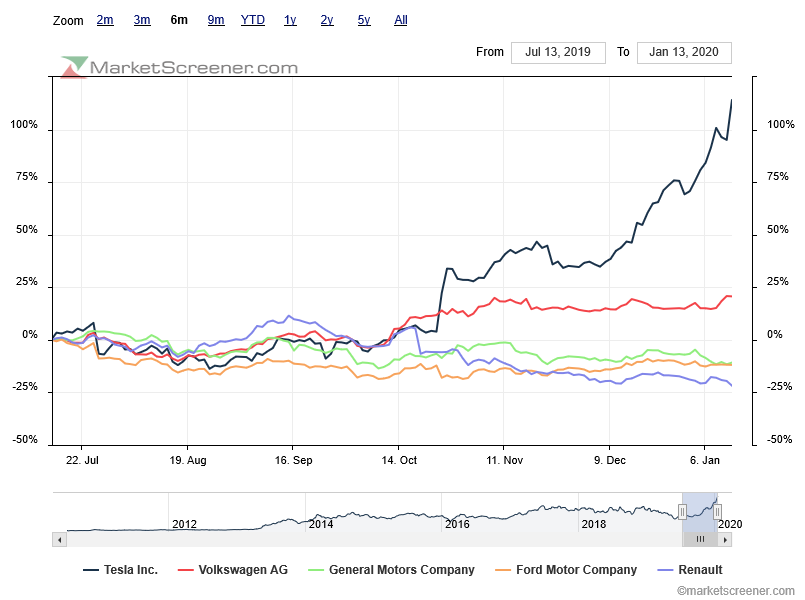Click the navigator left scroll arrow
The height and width of the screenshot is (600, 805).
[60, 539]
